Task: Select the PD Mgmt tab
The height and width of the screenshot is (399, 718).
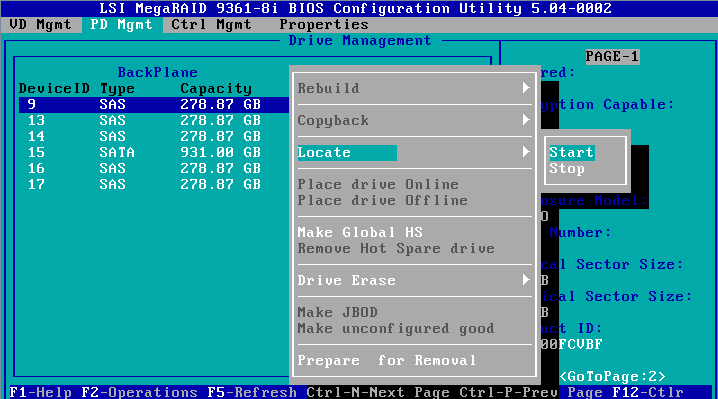Action: (x=122, y=25)
